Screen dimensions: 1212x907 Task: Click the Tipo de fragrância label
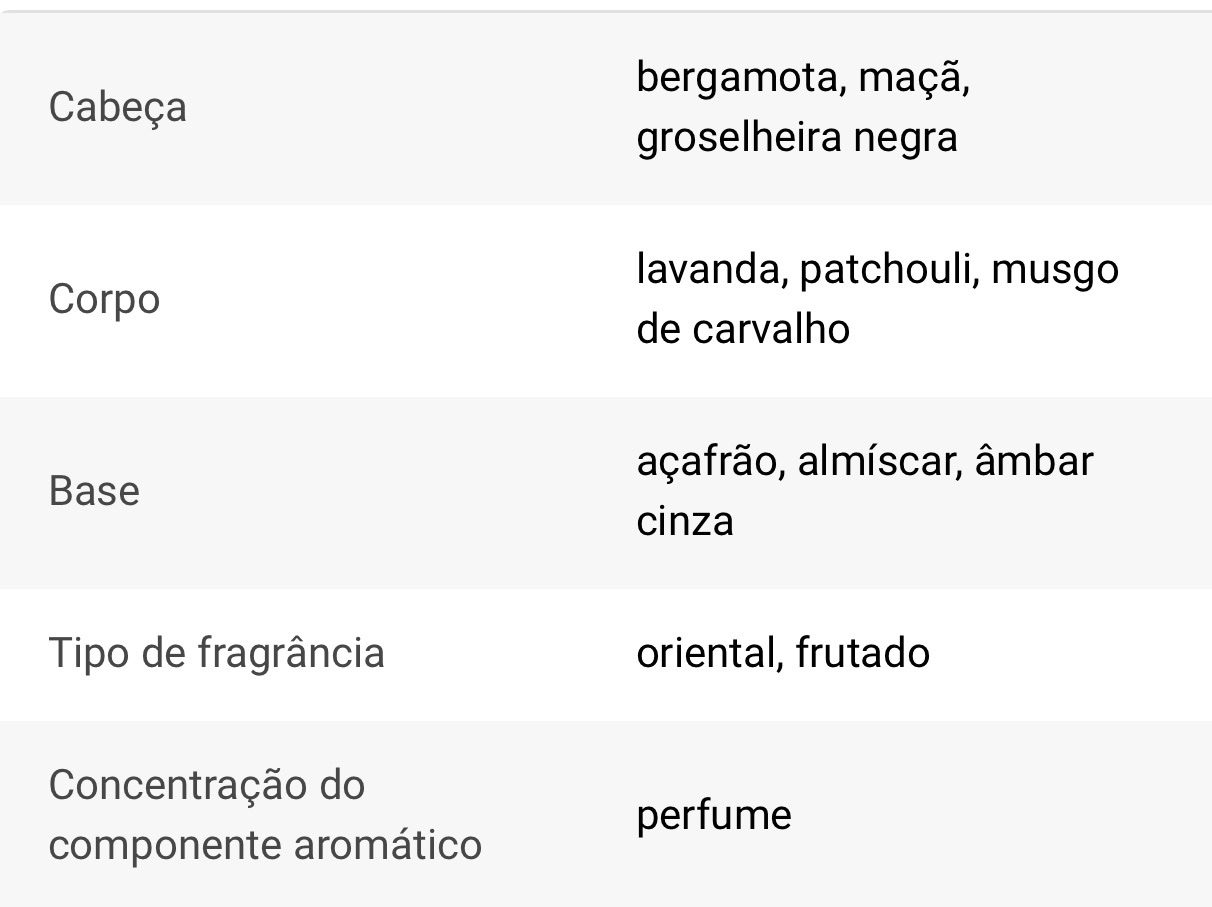216,653
